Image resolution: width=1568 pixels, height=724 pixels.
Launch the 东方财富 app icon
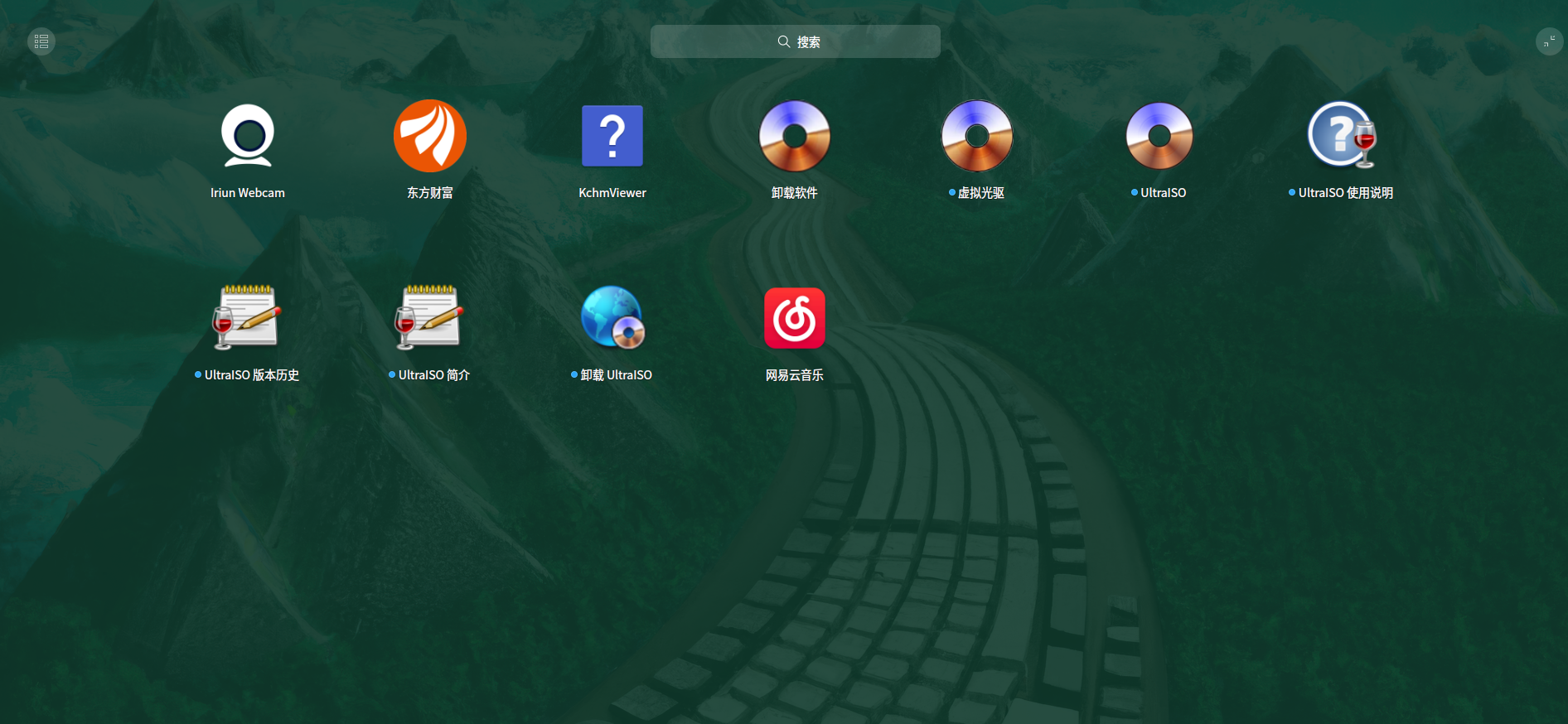[430, 136]
